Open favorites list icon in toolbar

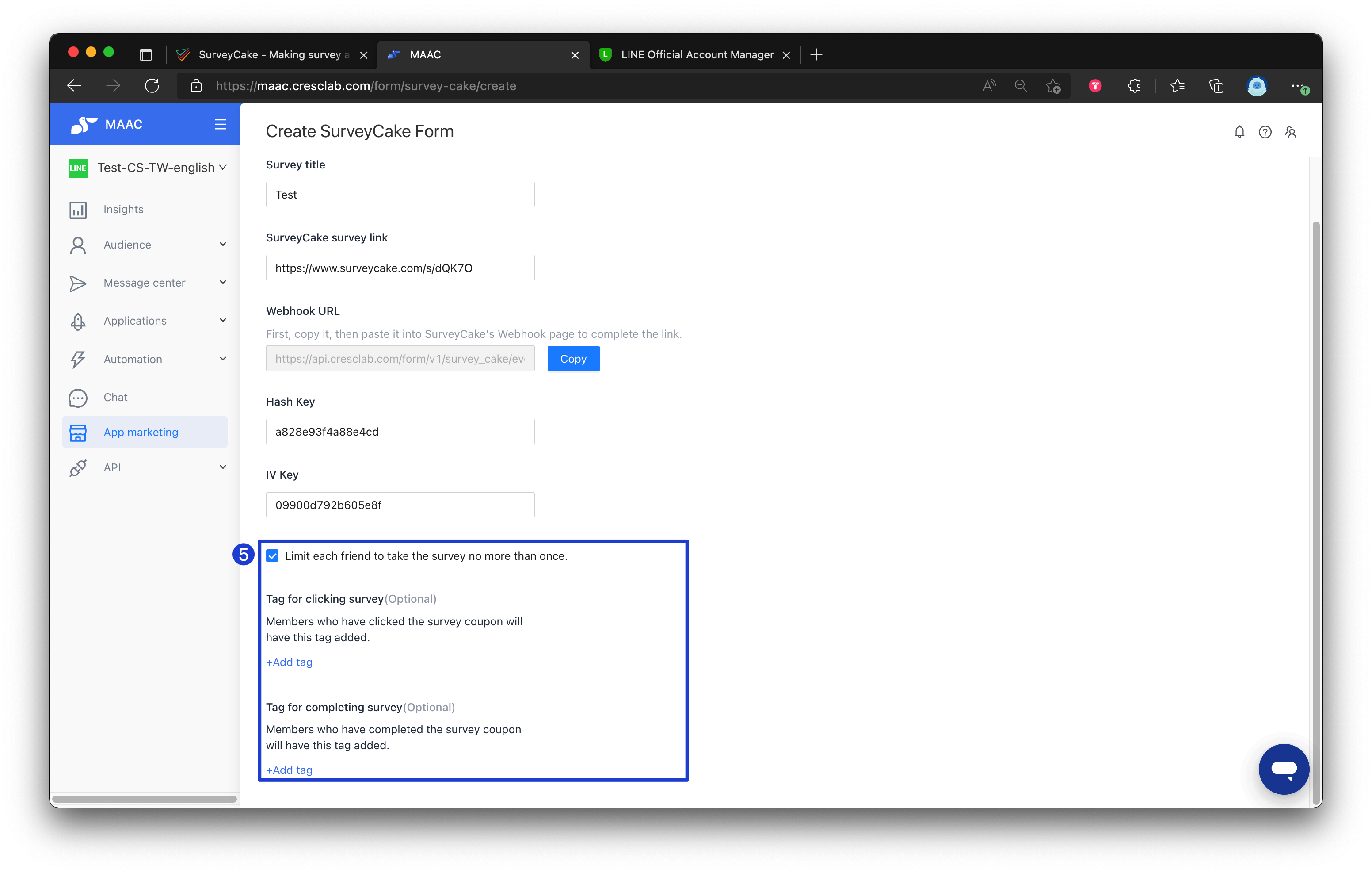(x=1177, y=85)
